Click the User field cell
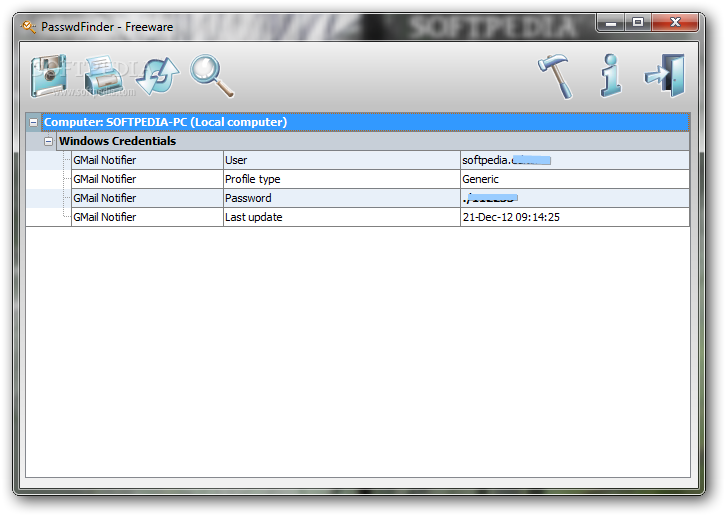This screenshot has height=516, width=726. (x=342, y=160)
